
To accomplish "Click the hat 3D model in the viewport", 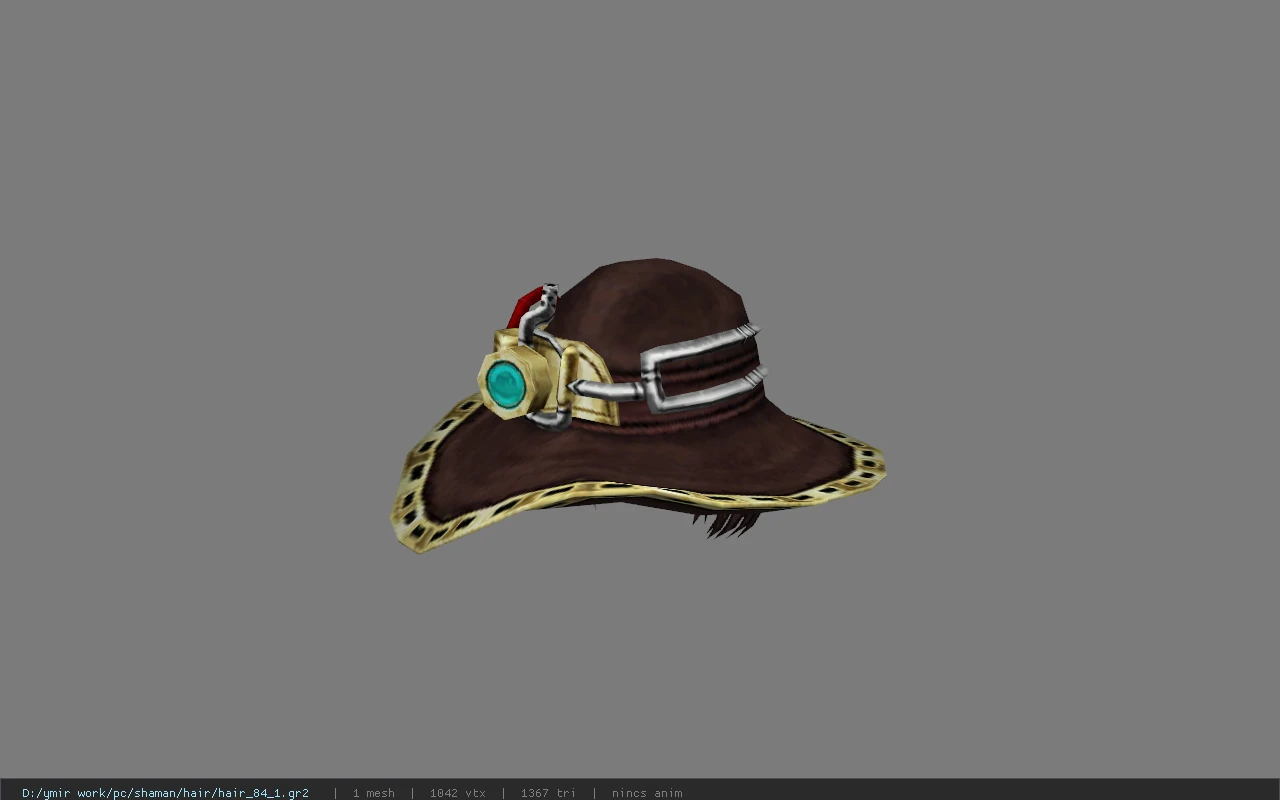I will pyautogui.click(x=638, y=405).
